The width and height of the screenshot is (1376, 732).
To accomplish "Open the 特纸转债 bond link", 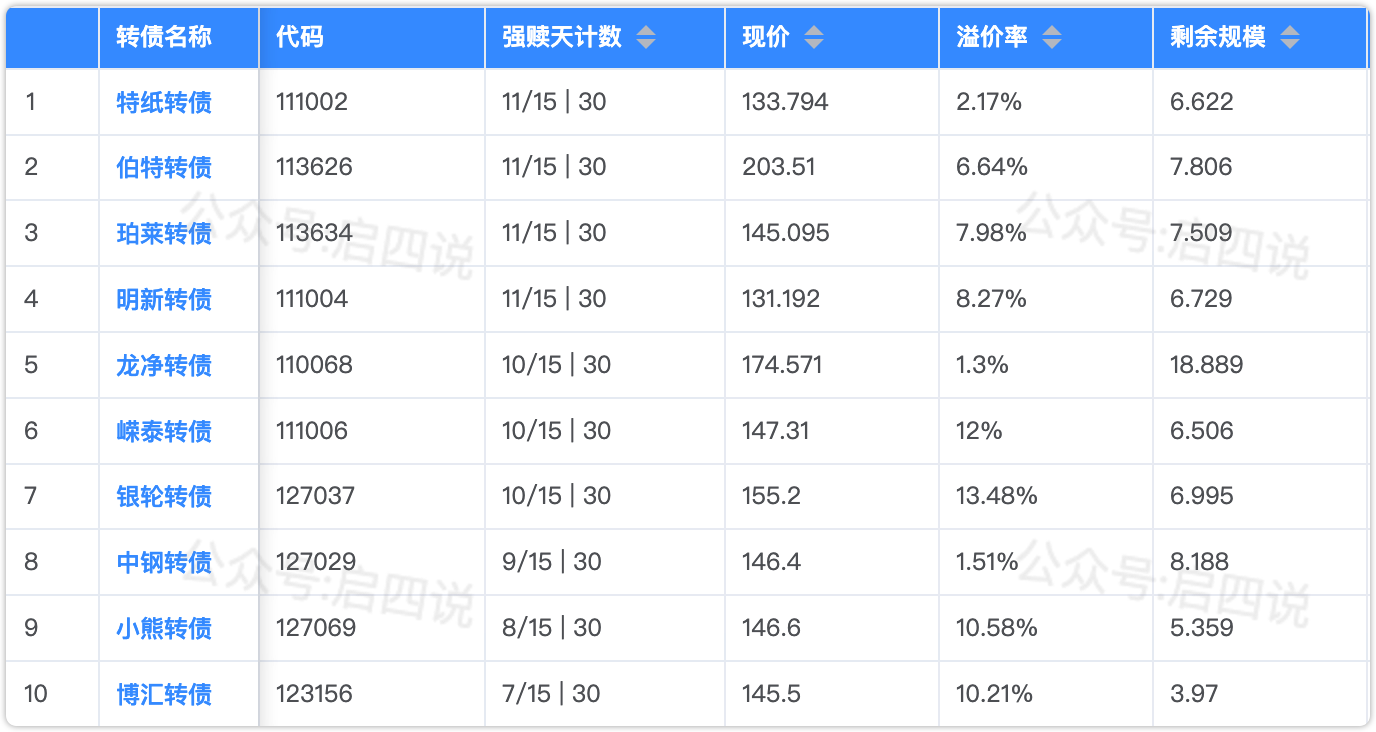I will (x=164, y=102).
